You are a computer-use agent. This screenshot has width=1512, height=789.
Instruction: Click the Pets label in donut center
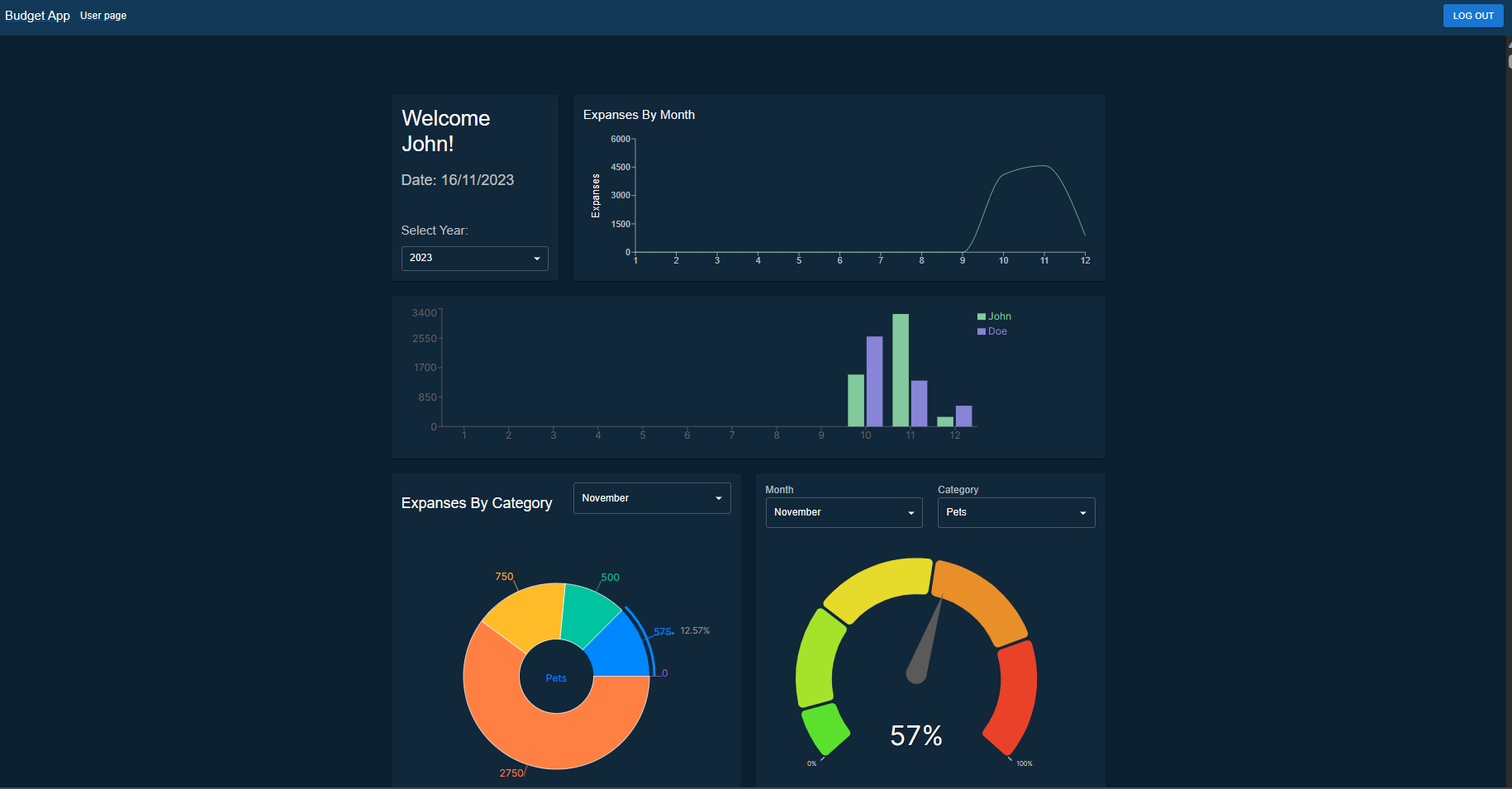[x=556, y=678]
